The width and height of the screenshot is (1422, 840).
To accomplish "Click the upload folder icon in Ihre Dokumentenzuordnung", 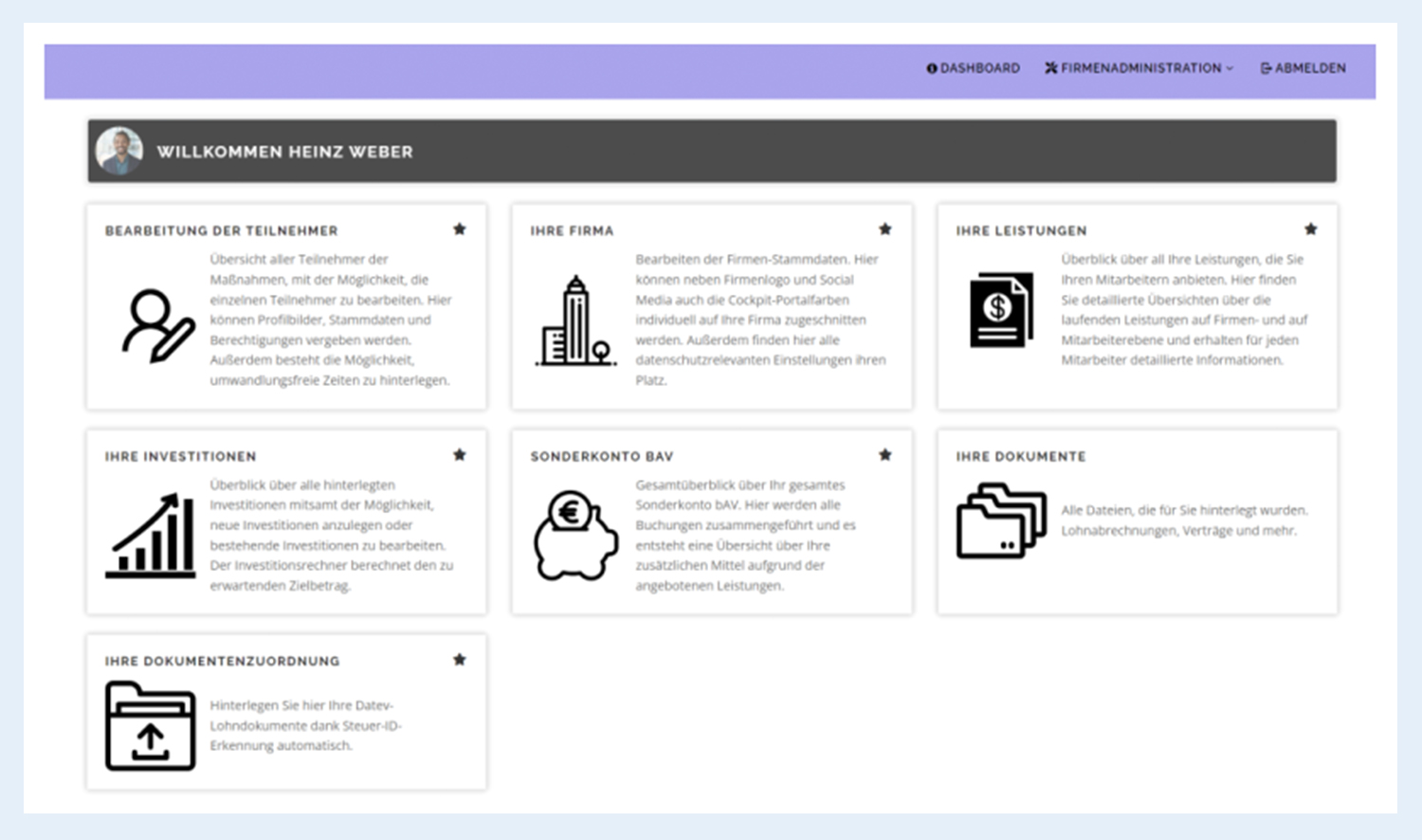I will pos(151,726).
